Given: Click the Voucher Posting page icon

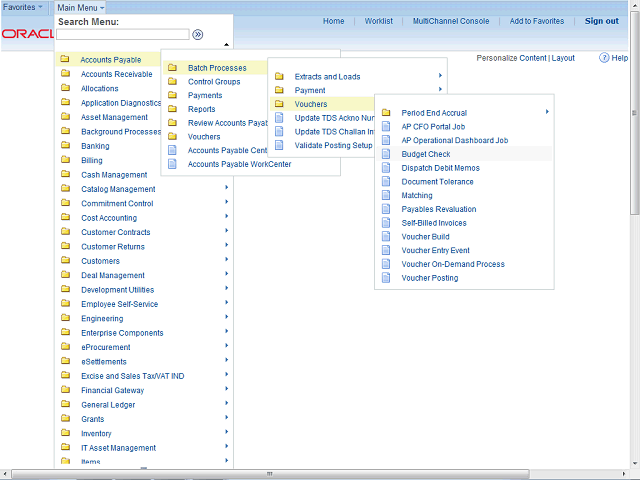Looking at the screenshot, I should click(386, 278).
